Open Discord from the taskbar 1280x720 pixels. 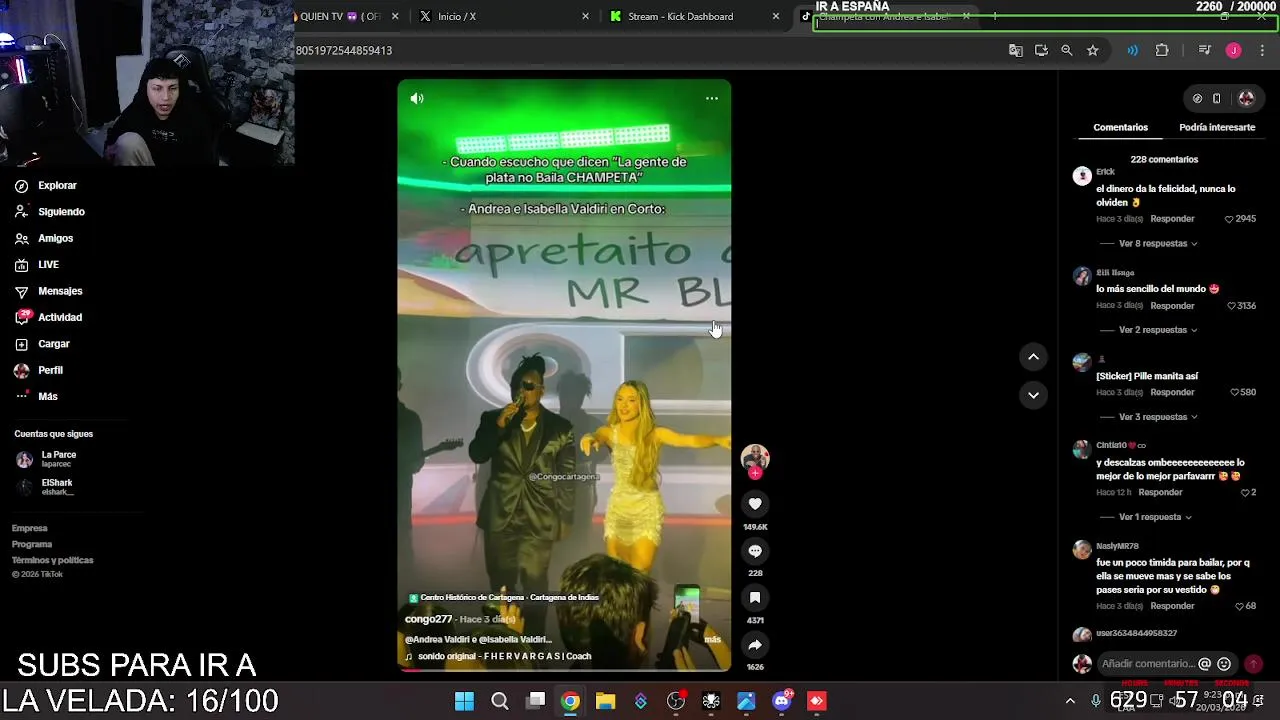782,701
